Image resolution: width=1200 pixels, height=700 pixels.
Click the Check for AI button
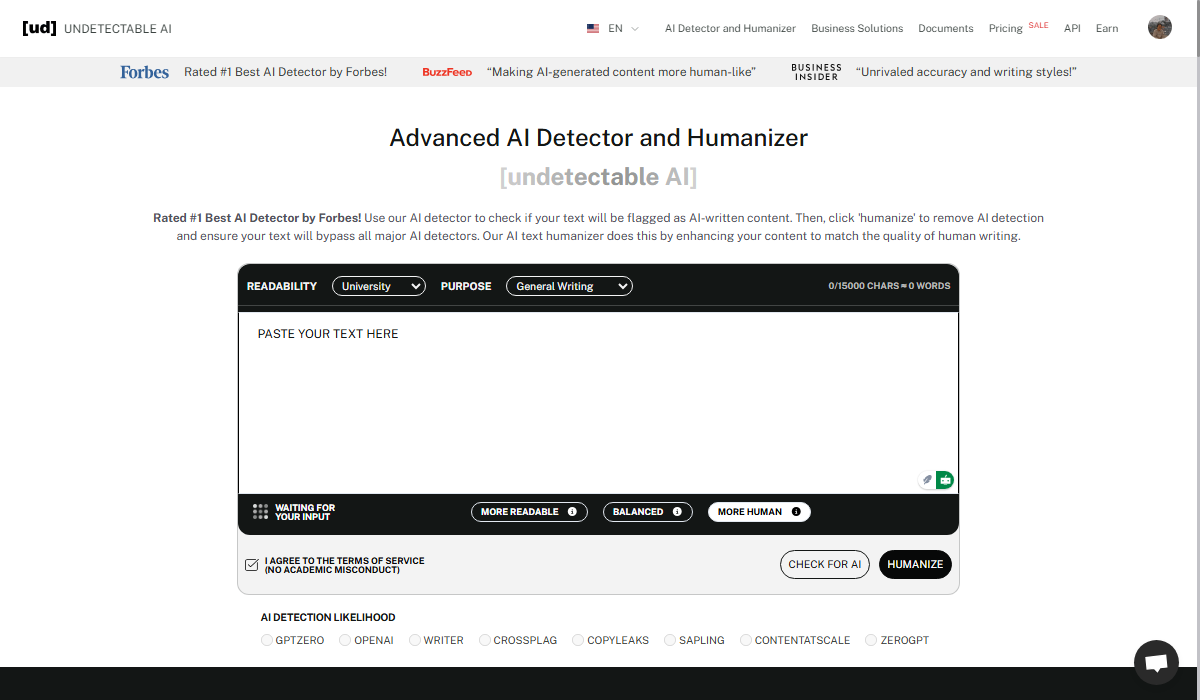[x=824, y=564]
